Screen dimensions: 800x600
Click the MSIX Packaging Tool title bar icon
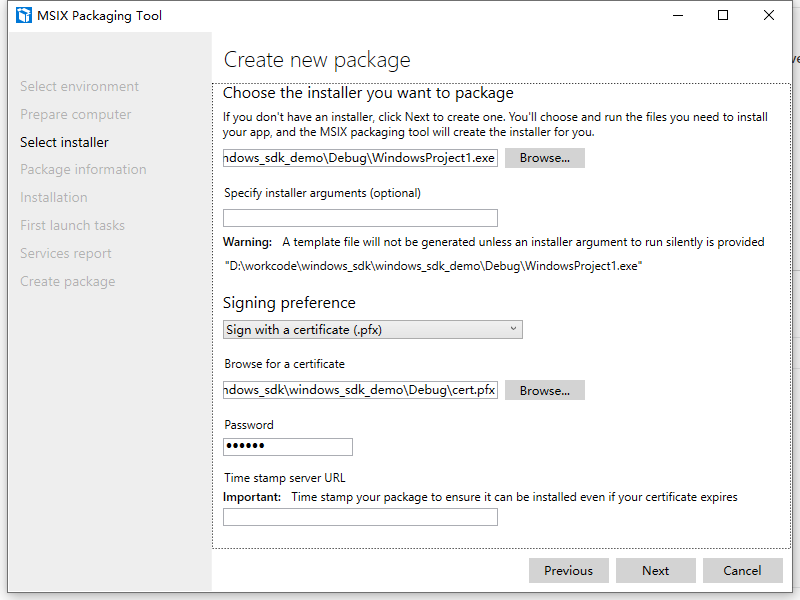coord(24,15)
